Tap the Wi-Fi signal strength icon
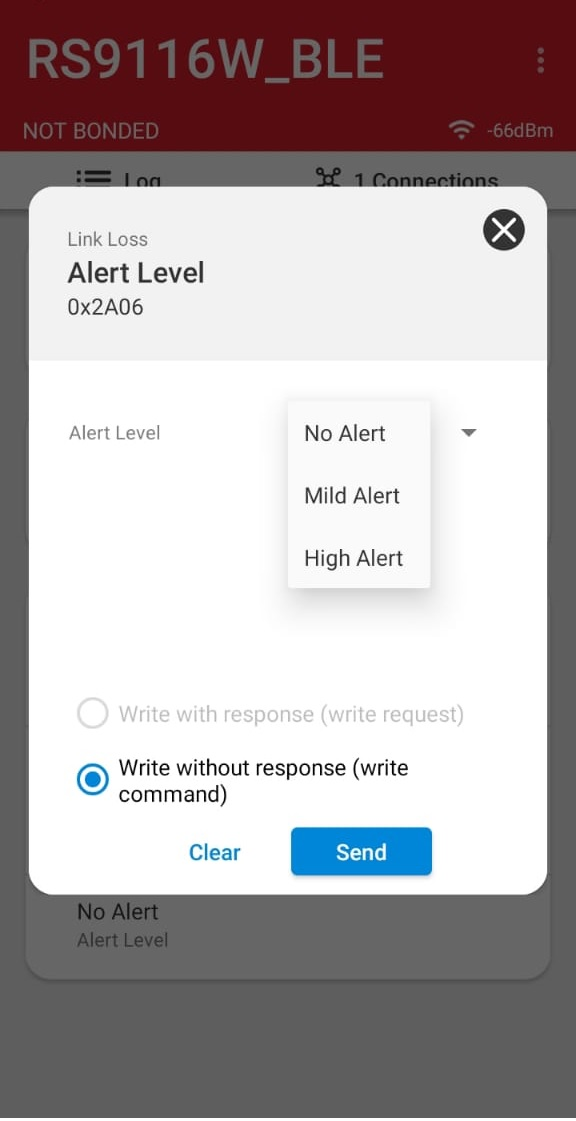Screen dimensions: 576x1121 click(462, 130)
